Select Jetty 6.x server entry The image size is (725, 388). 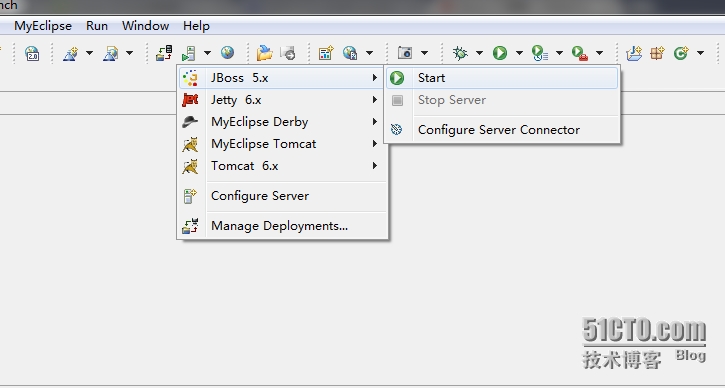coord(282,100)
